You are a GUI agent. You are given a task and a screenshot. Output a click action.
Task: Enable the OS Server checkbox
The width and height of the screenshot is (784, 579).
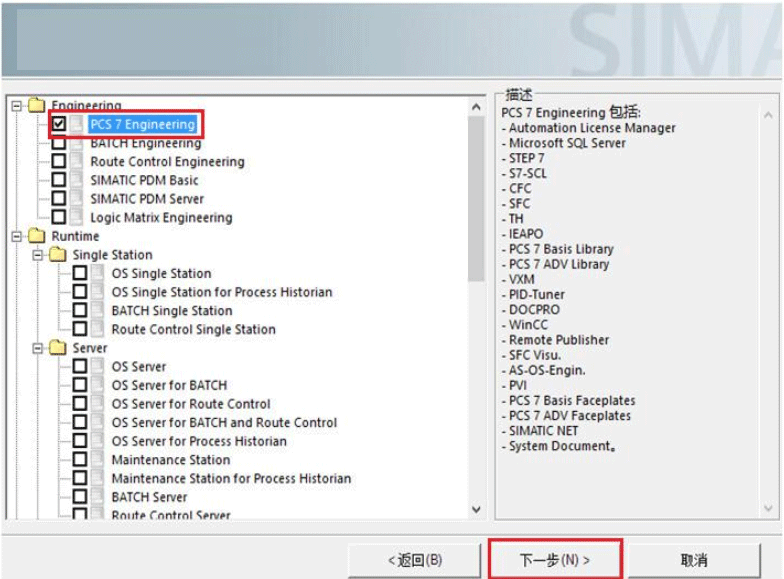point(80,366)
